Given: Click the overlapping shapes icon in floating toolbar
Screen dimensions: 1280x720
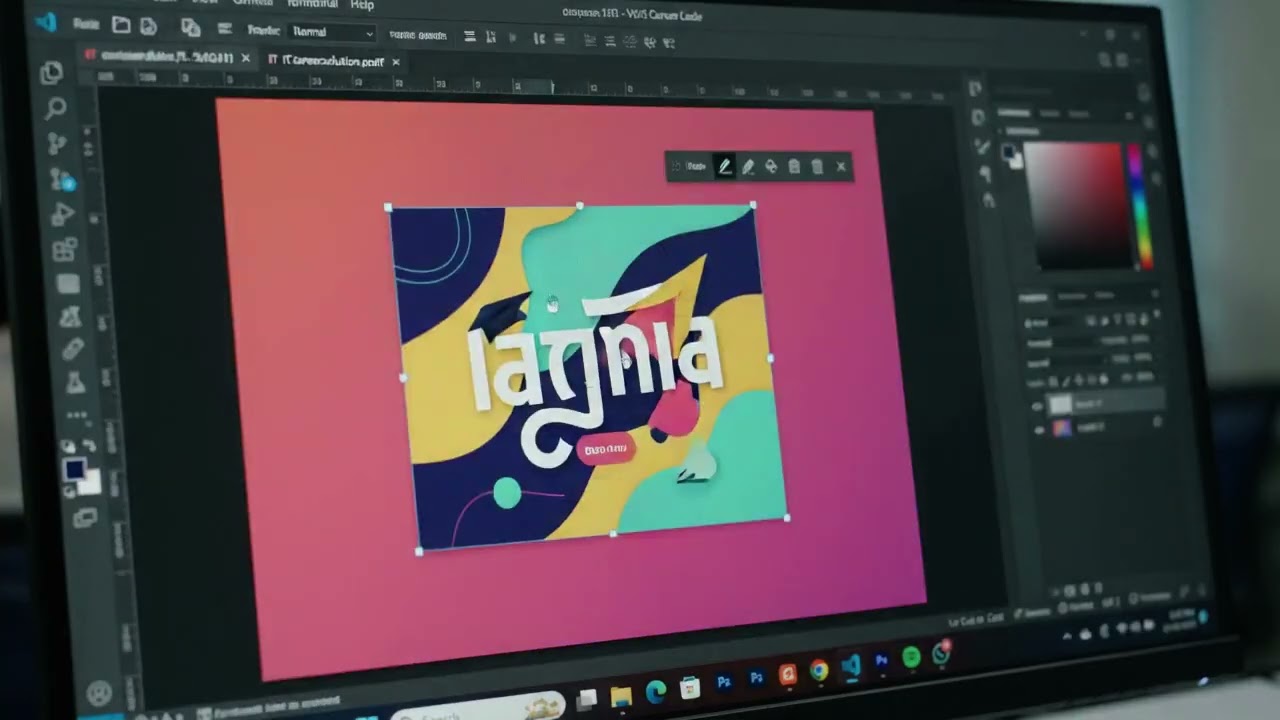Looking at the screenshot, I should (770, 167).
